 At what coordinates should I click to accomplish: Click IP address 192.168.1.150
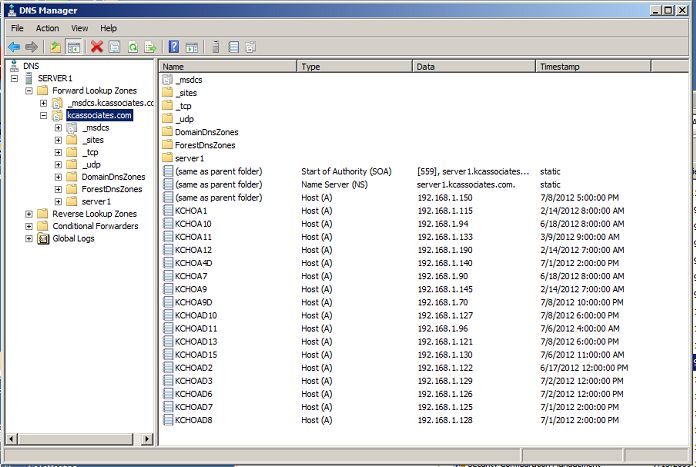pos(445,198)
